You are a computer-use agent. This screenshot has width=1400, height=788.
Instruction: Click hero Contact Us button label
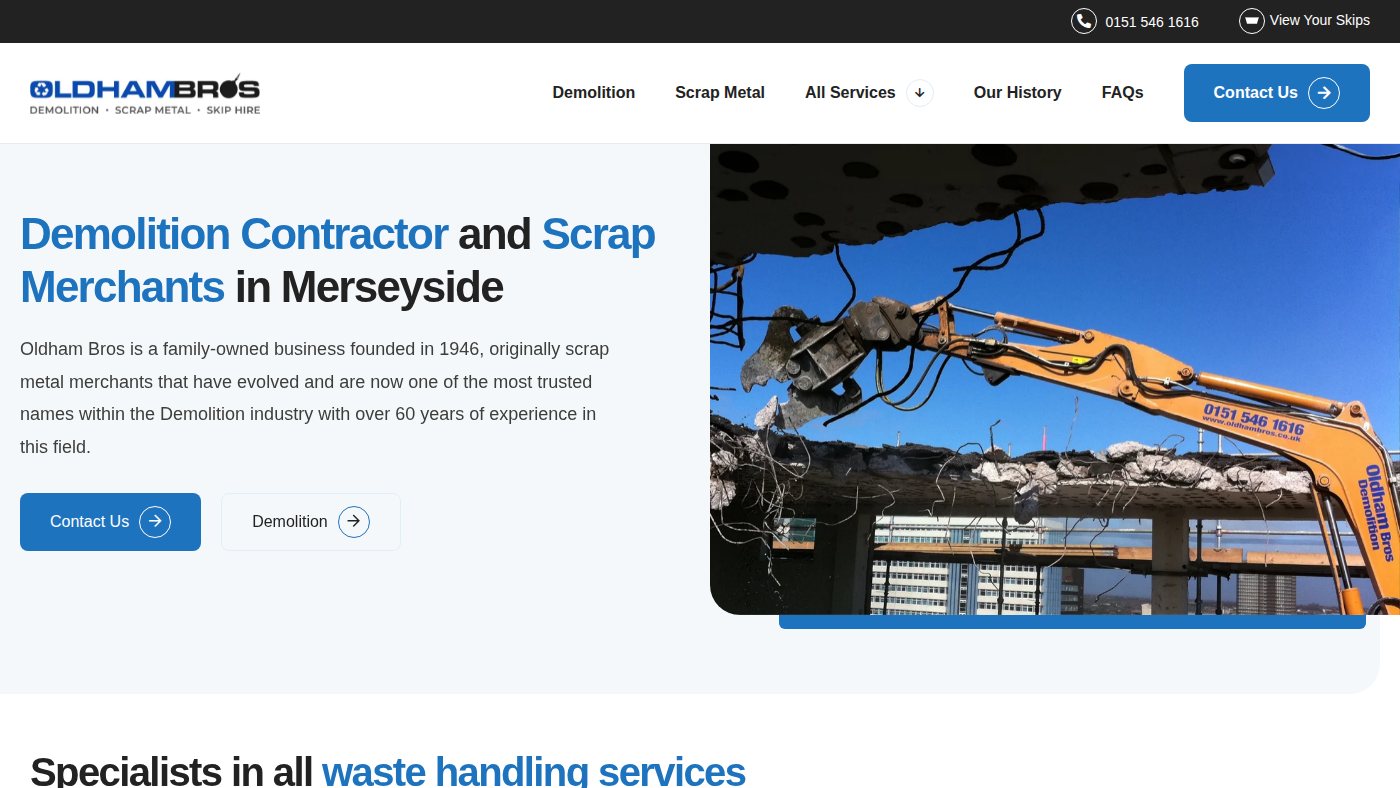(x=90, y=522)
